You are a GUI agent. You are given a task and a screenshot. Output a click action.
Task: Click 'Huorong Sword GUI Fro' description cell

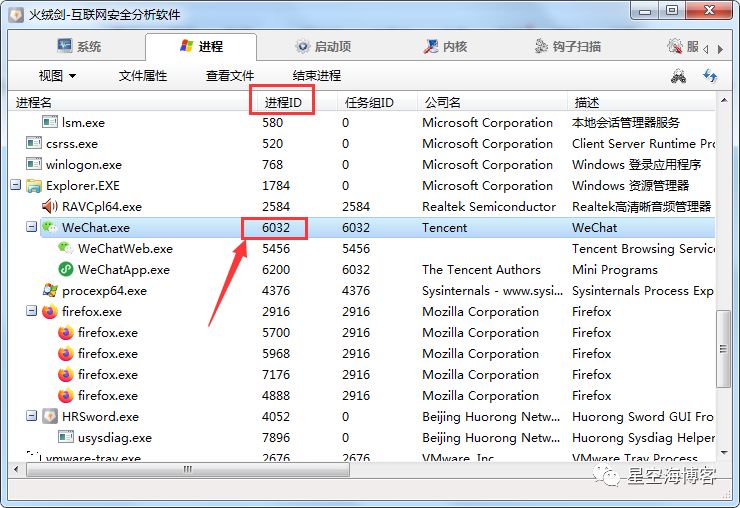(643, 417)
